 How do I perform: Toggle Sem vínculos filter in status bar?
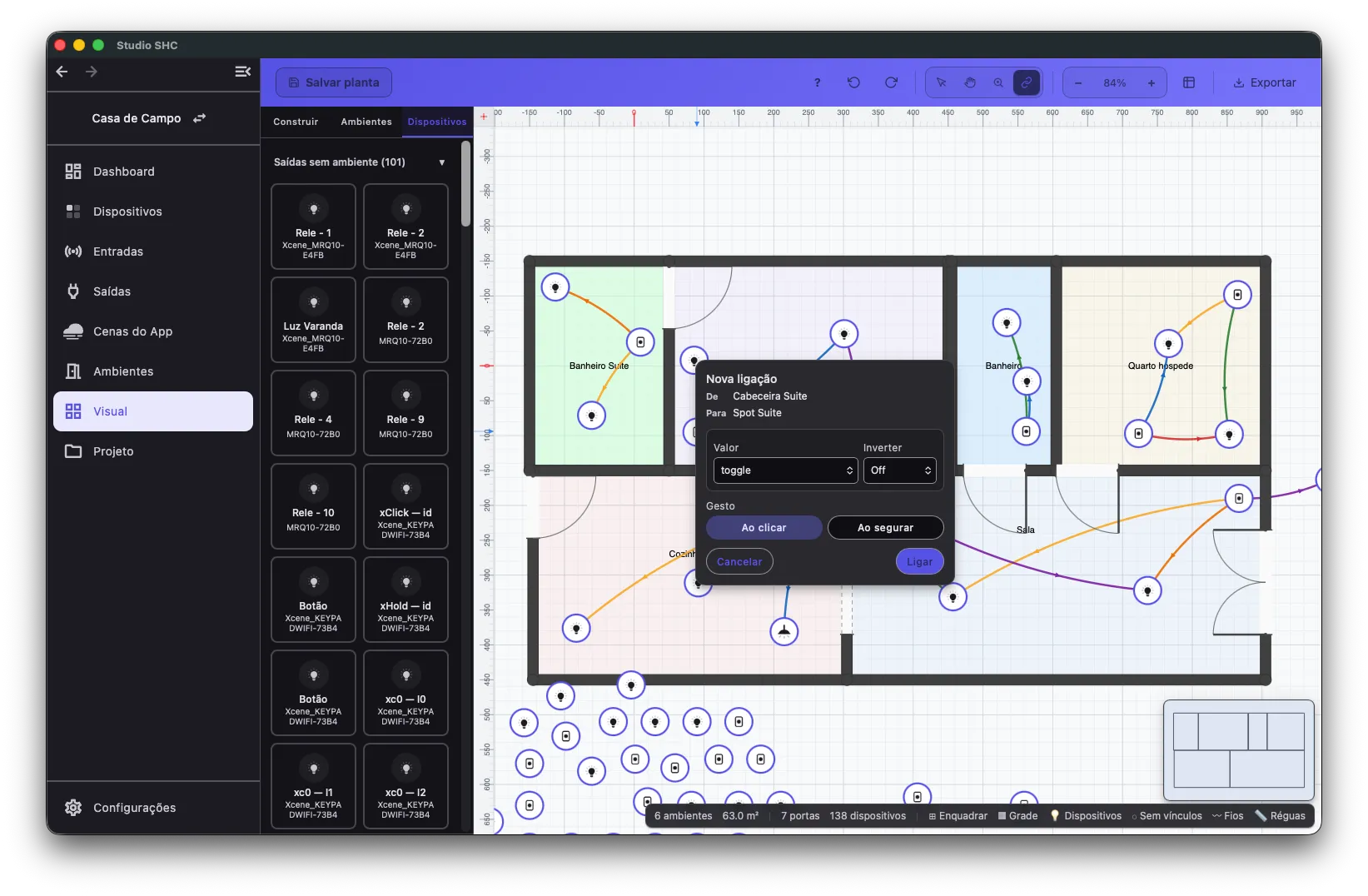1167,816
